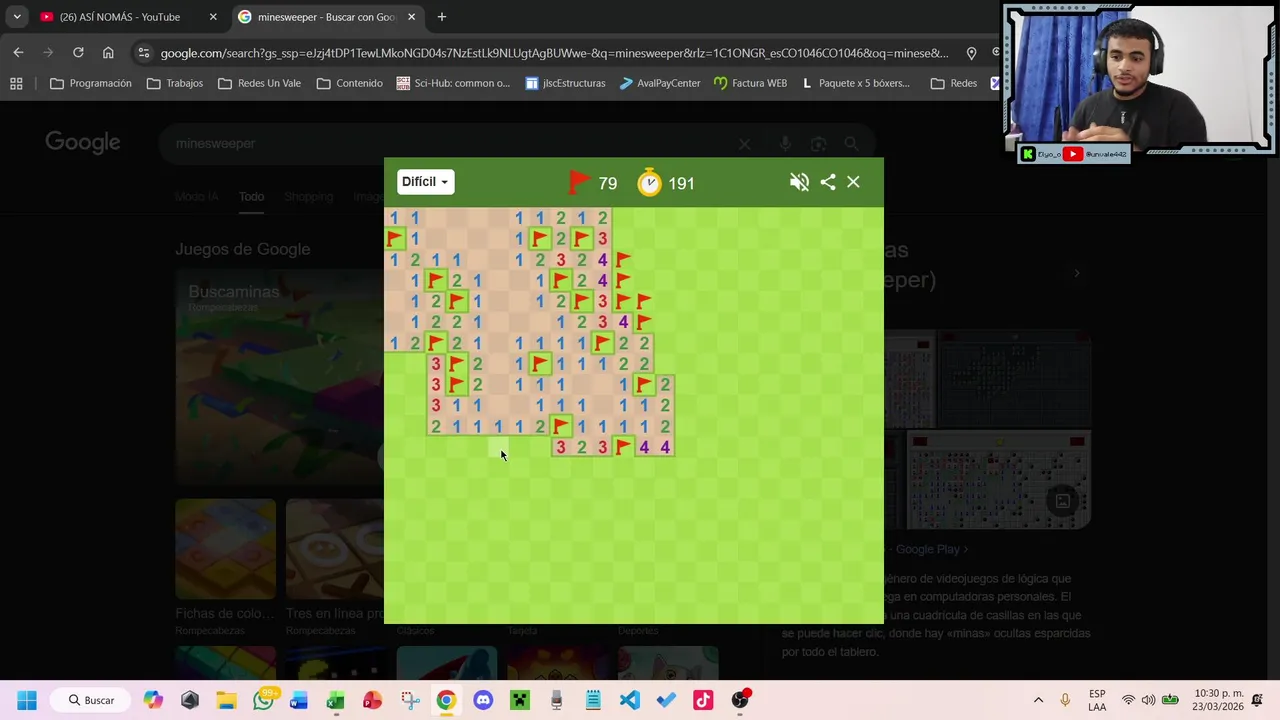Image resolution: width=1280 pixels, height=720 pixels.
Task: Click the address bar URL field
Action: tap(555, 53)
